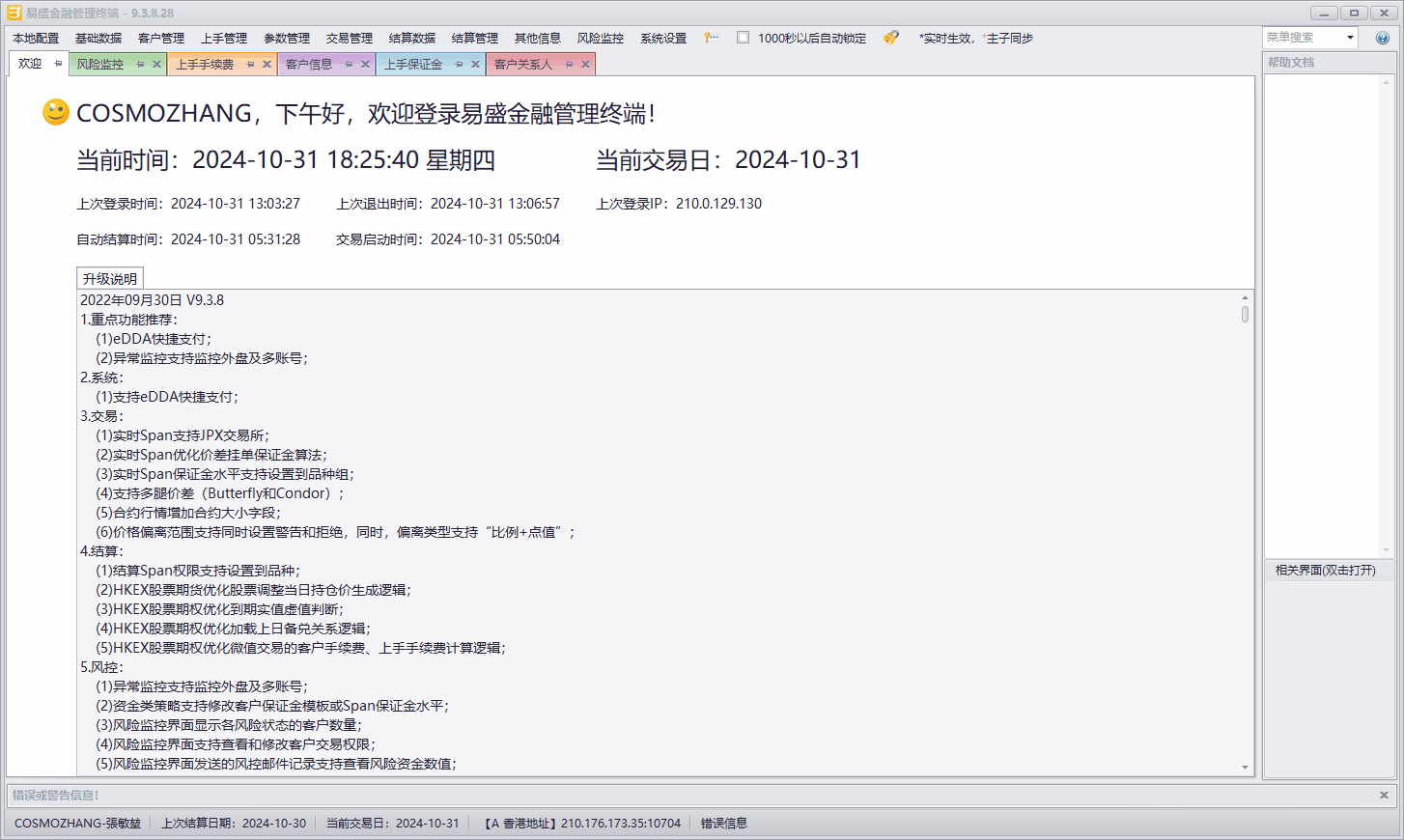Viewport: 1404px width, 840px height.
Task: Click 错误信息 in the status bar
Action: click(x=723, y=824)
